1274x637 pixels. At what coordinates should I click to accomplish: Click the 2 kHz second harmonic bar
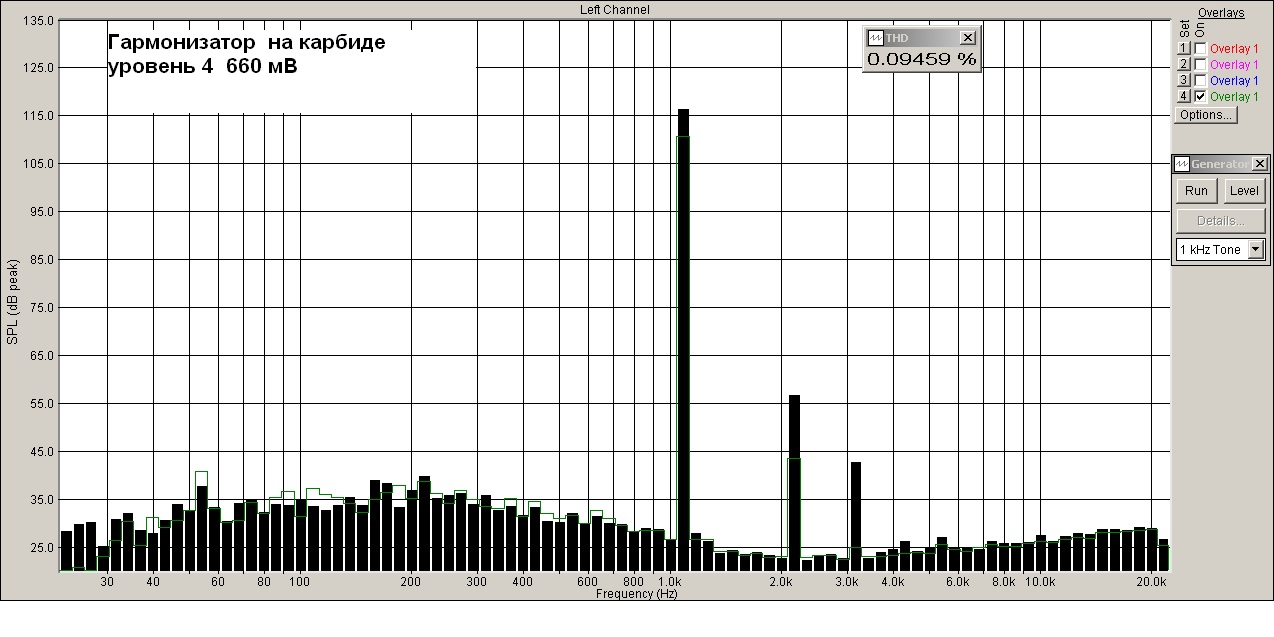point(794,483)
